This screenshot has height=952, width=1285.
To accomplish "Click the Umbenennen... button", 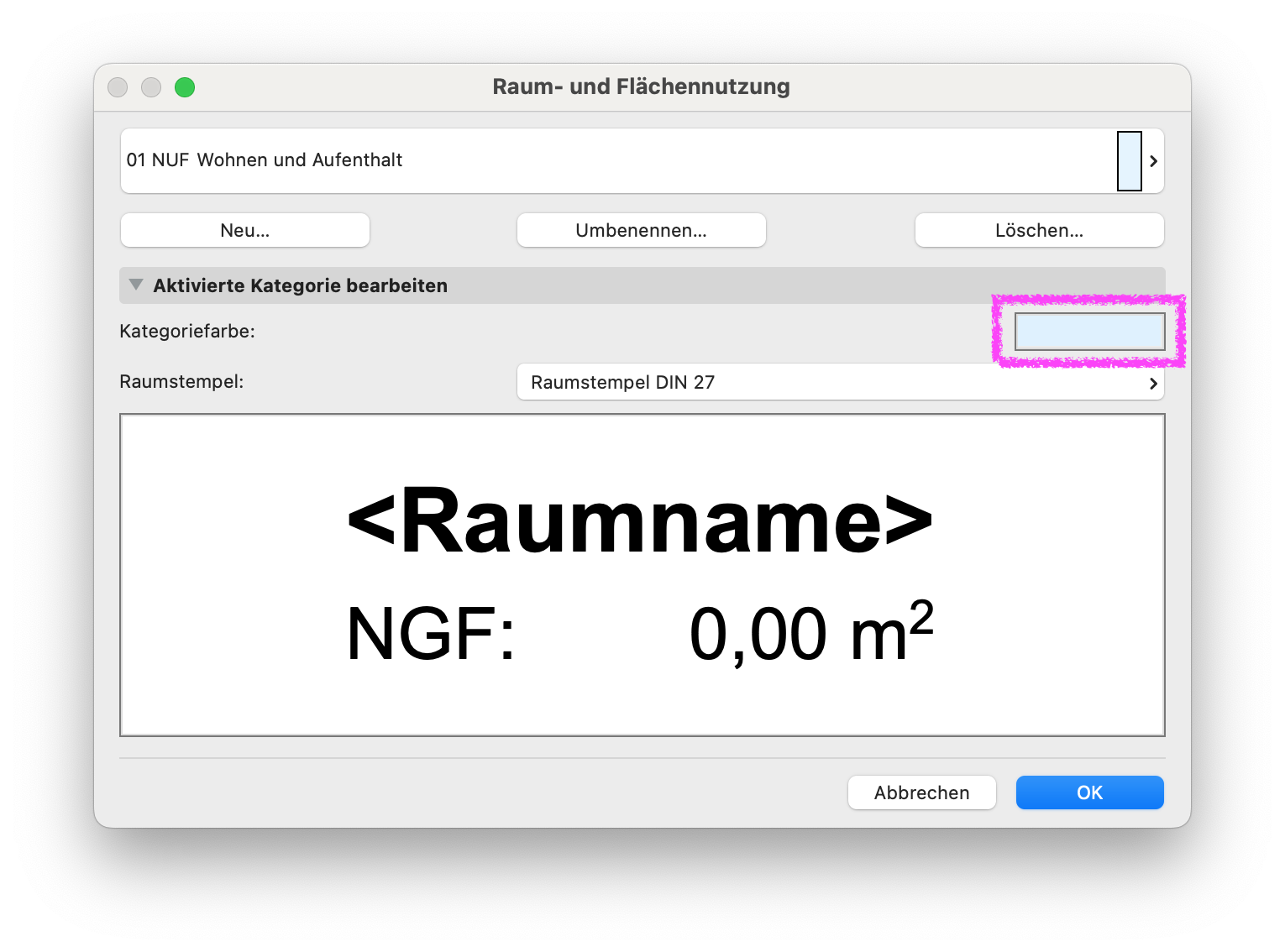I will tap(642, 230).
